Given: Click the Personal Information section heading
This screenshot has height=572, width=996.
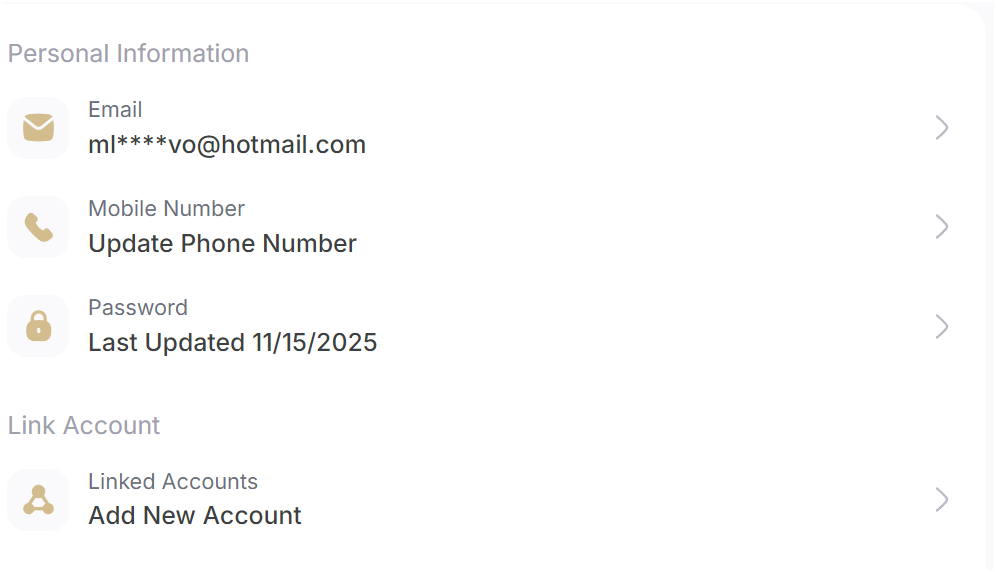Looking at the screenshot, I should pos(128,53).
